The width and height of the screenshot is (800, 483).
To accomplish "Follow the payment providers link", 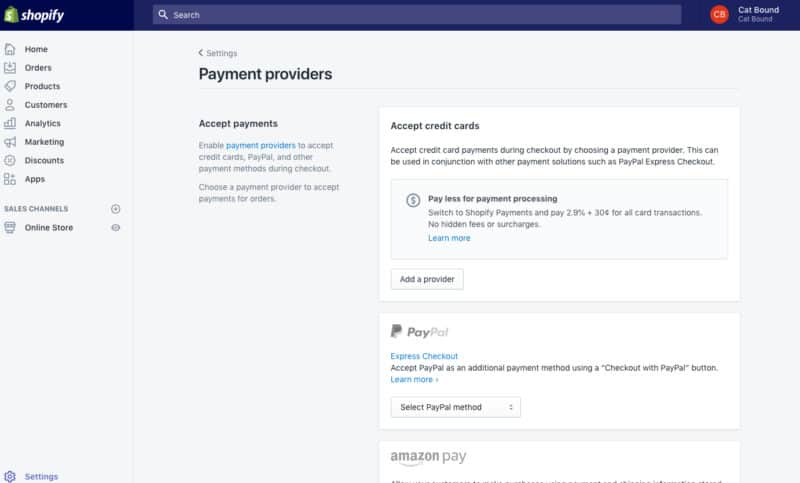I will 261,145.
